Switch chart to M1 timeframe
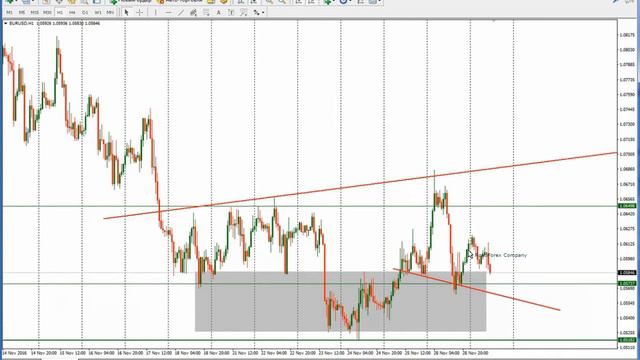Image resolution: width=640 pixels, height=360 pixels. pyautogui.click(x=9, y=13)
